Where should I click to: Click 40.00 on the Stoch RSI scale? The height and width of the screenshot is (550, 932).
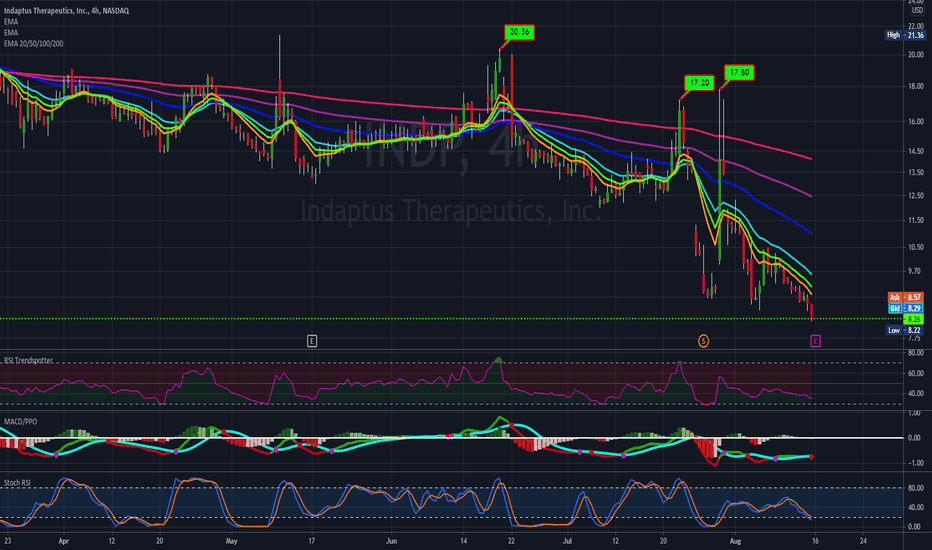tap(915, 508)
